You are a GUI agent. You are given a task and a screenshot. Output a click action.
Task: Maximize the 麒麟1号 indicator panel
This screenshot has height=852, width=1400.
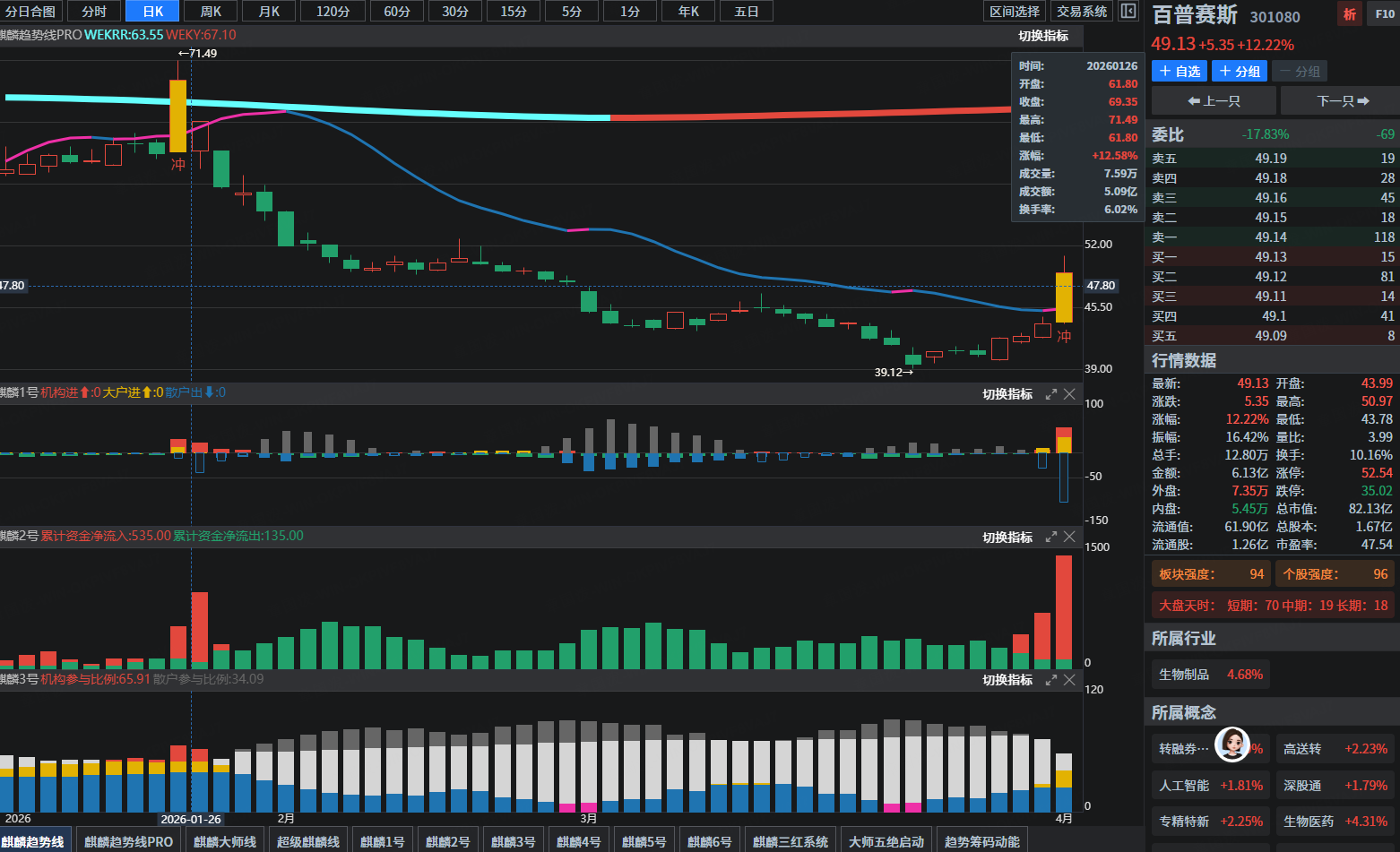(x=1051, y=394)
